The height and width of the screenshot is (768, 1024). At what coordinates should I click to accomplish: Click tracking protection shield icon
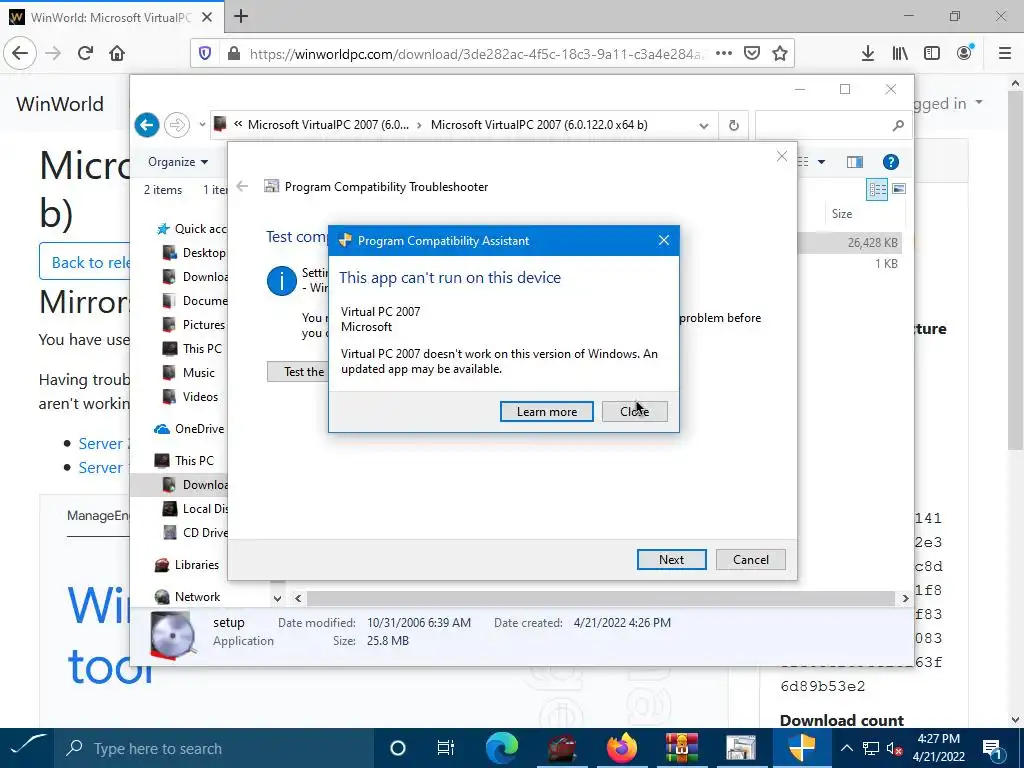(x=205, y=54)
